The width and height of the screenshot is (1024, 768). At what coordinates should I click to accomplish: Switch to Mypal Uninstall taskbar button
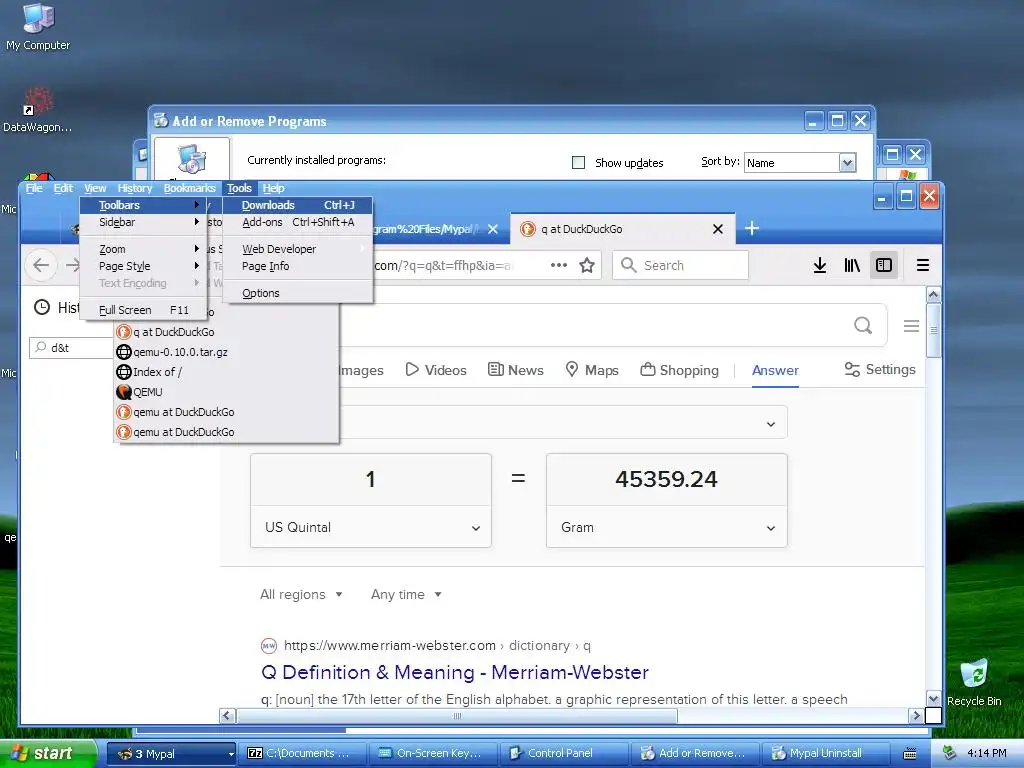point(825,754)
